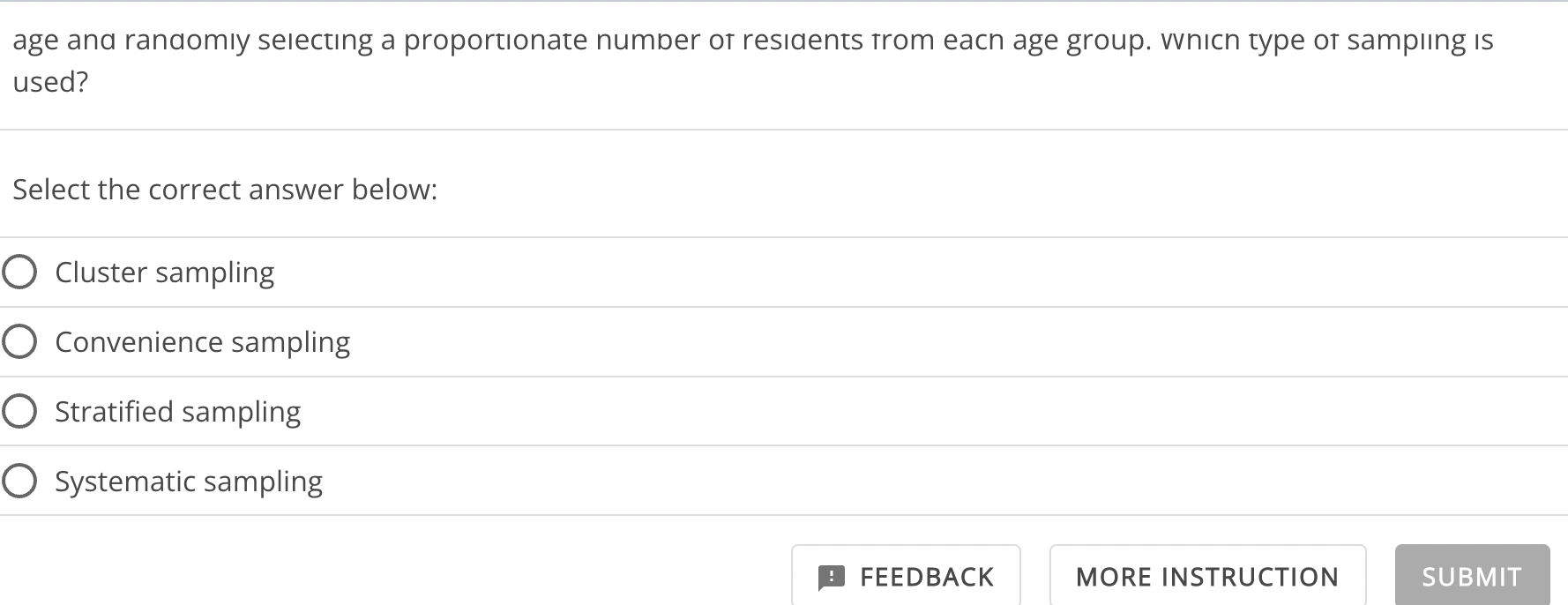The width and height of the screenshot is (1568, 605).
Task: Click the word 'residents' in the question
Action: (802, 41)
